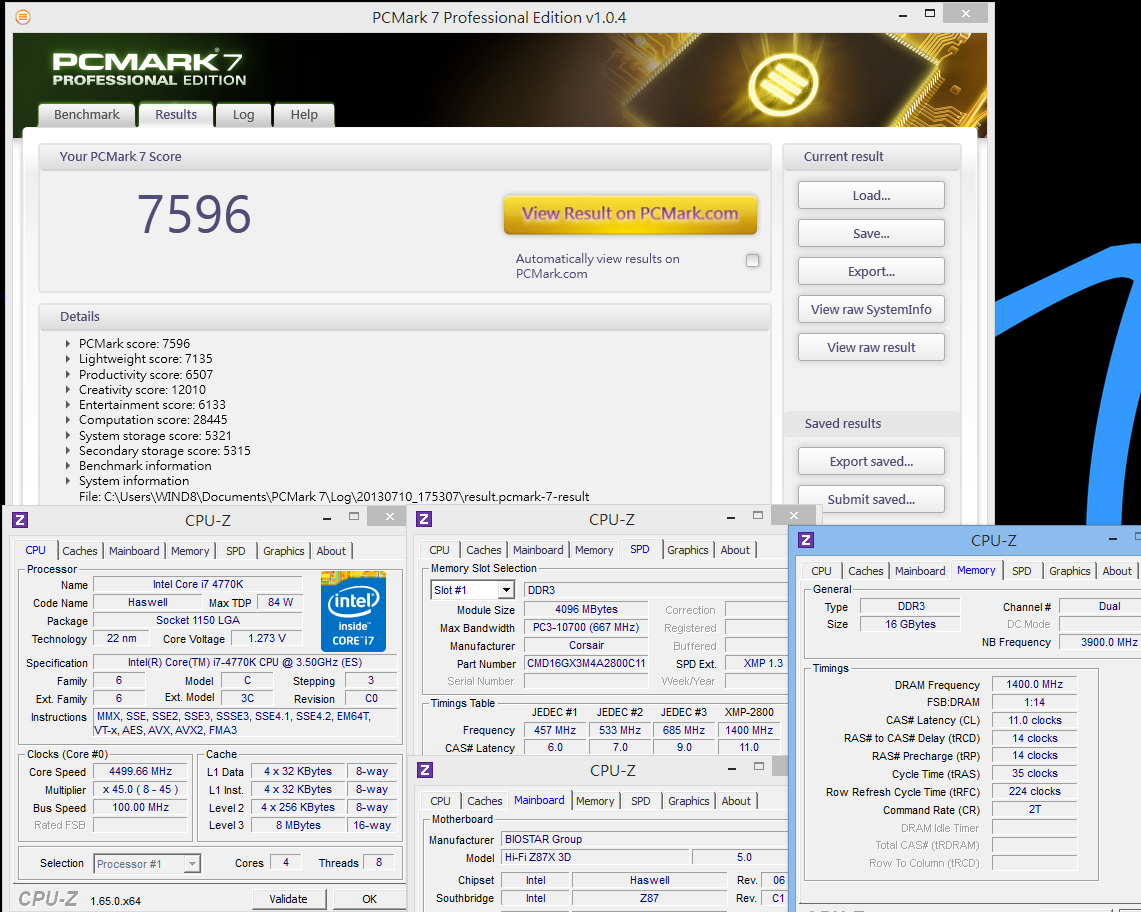Close the PCMark 7 window
1141x912 pixels.
966,13
